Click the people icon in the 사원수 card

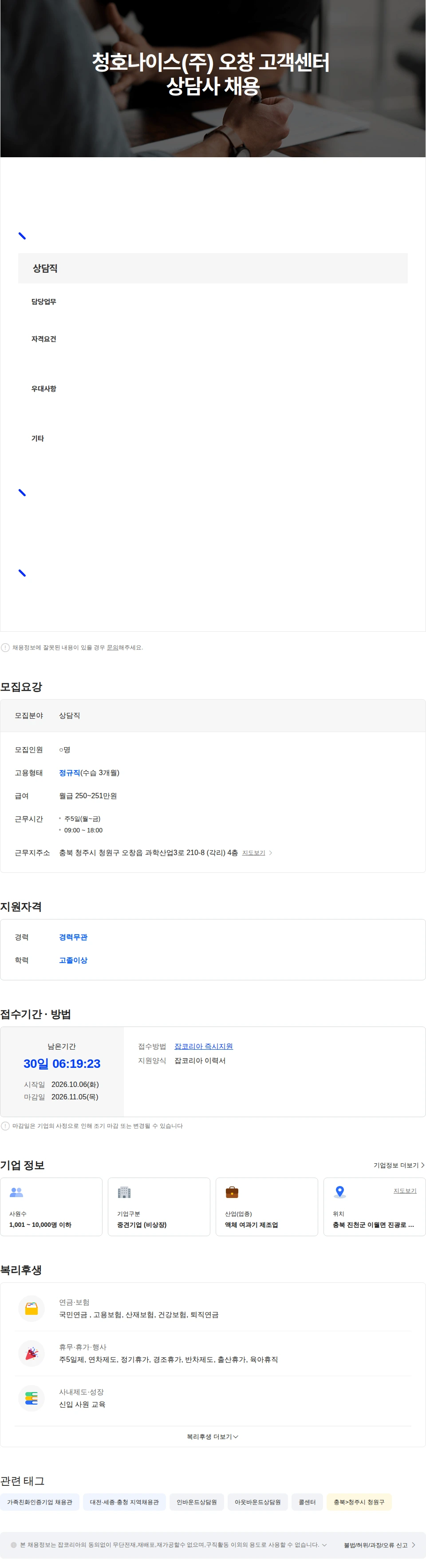coord(16,1192)
